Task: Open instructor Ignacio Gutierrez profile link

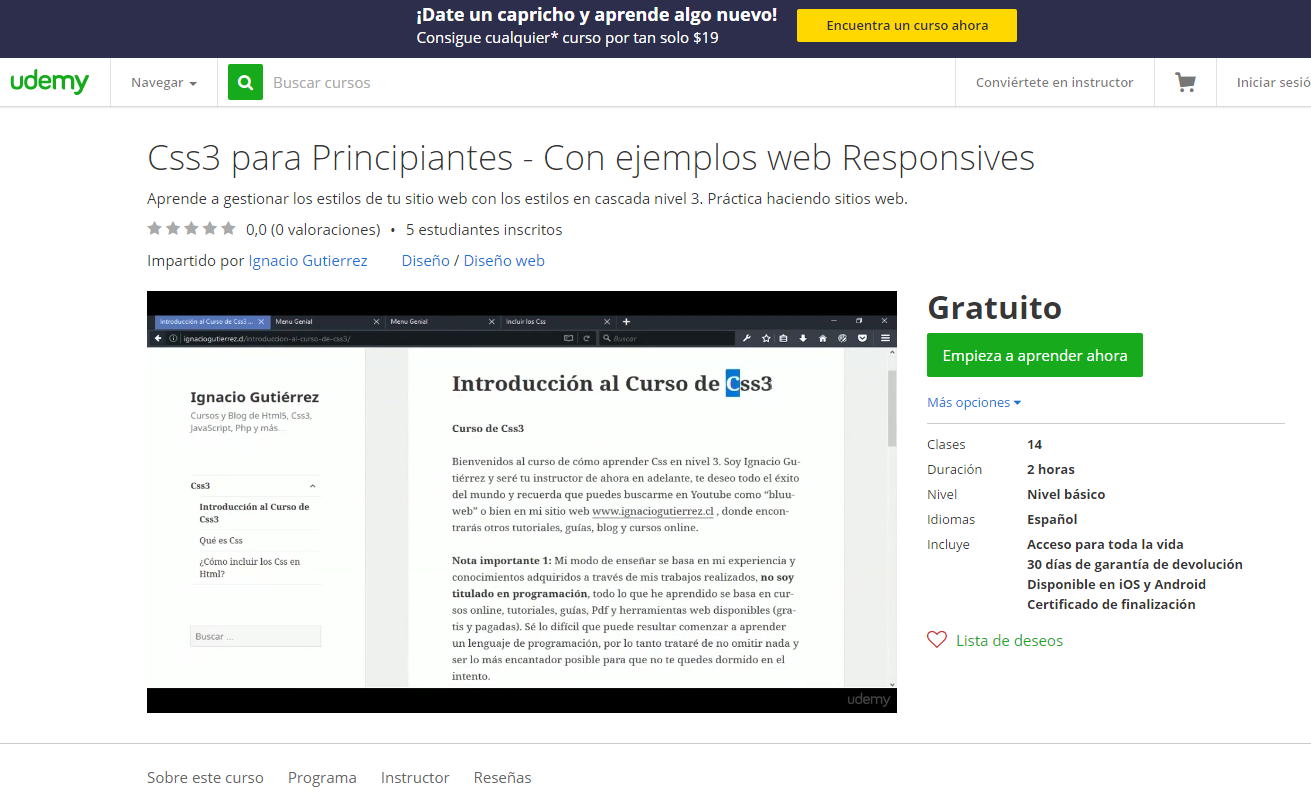Action: (x=308, y=260)
